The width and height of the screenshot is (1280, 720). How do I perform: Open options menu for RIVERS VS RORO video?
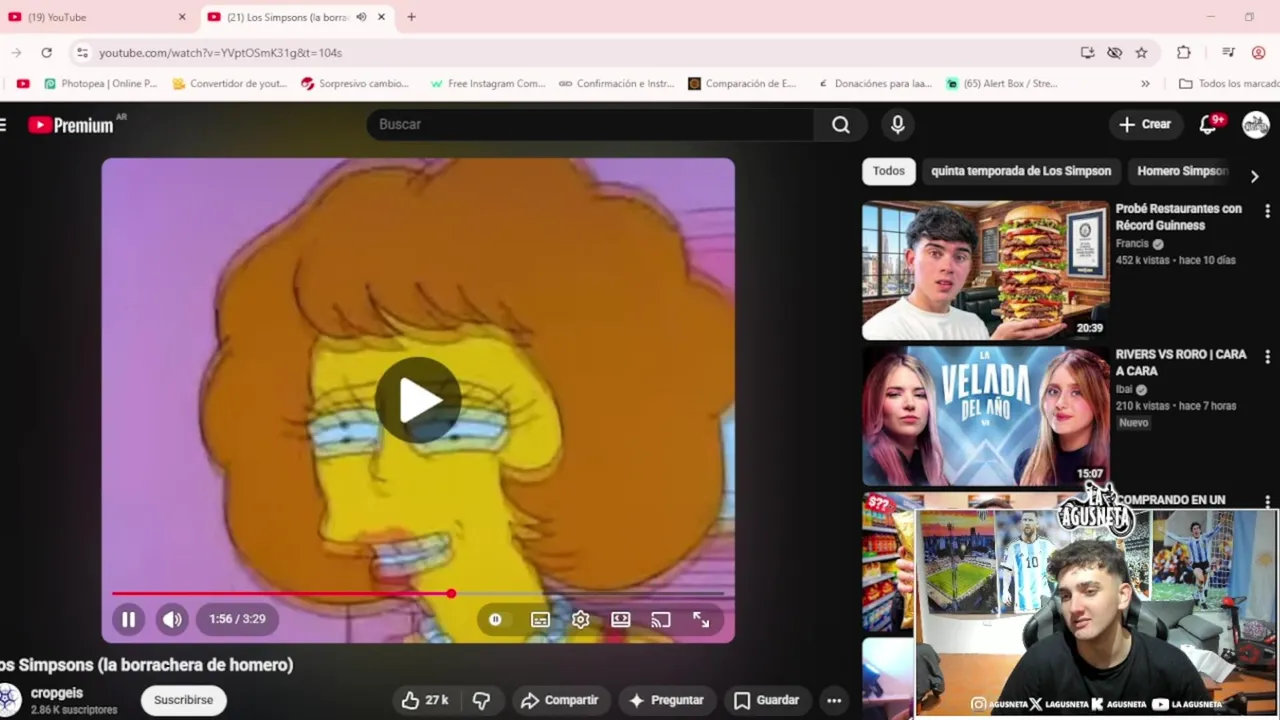(1267, 357)
